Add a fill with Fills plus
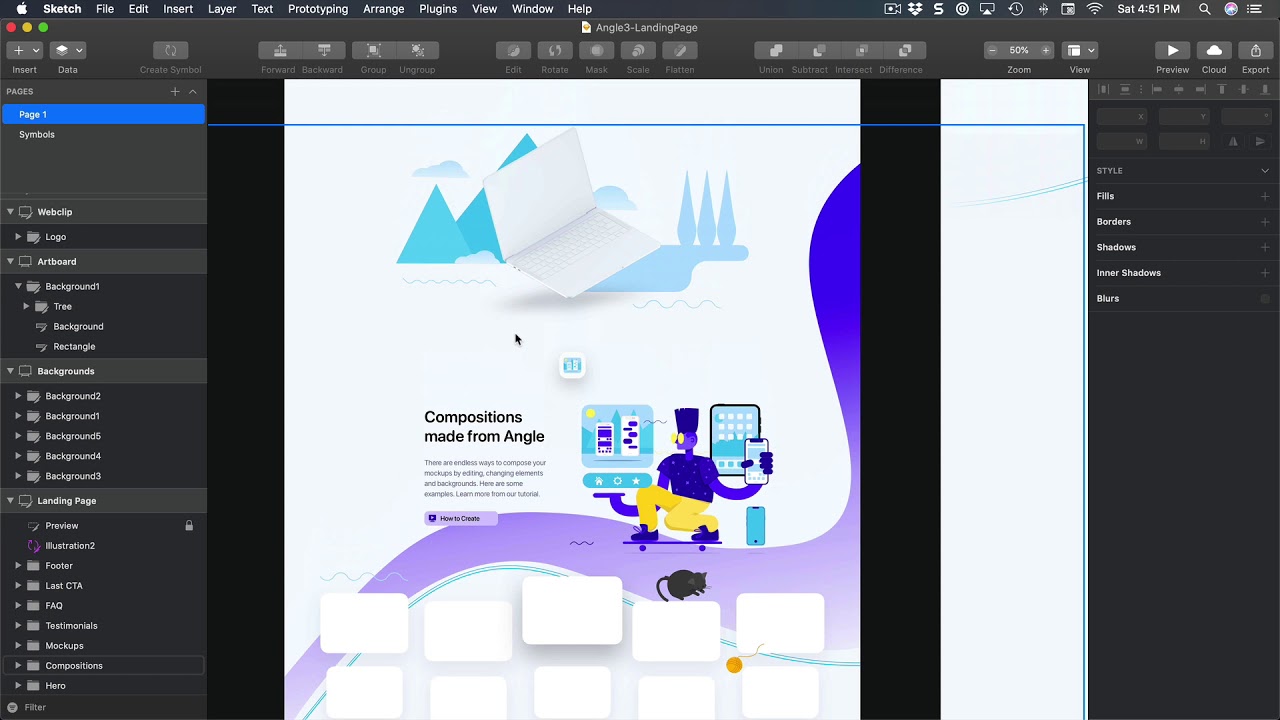This screenshot has width=1280, height=720. (1265, 196)
